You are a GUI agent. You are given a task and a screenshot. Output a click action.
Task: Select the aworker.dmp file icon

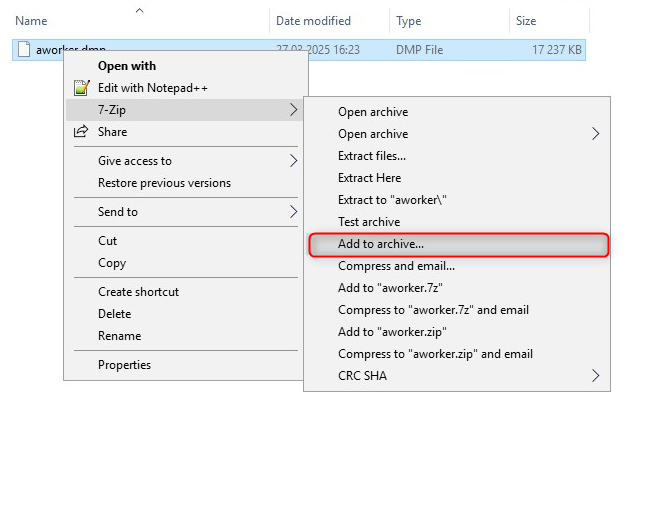(23, 50)
